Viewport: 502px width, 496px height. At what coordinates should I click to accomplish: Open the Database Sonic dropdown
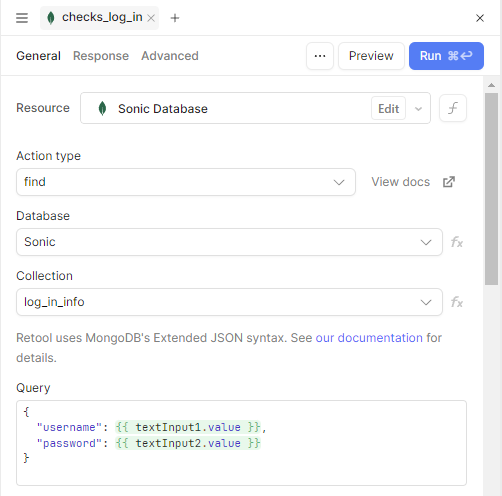pos(229,242)
